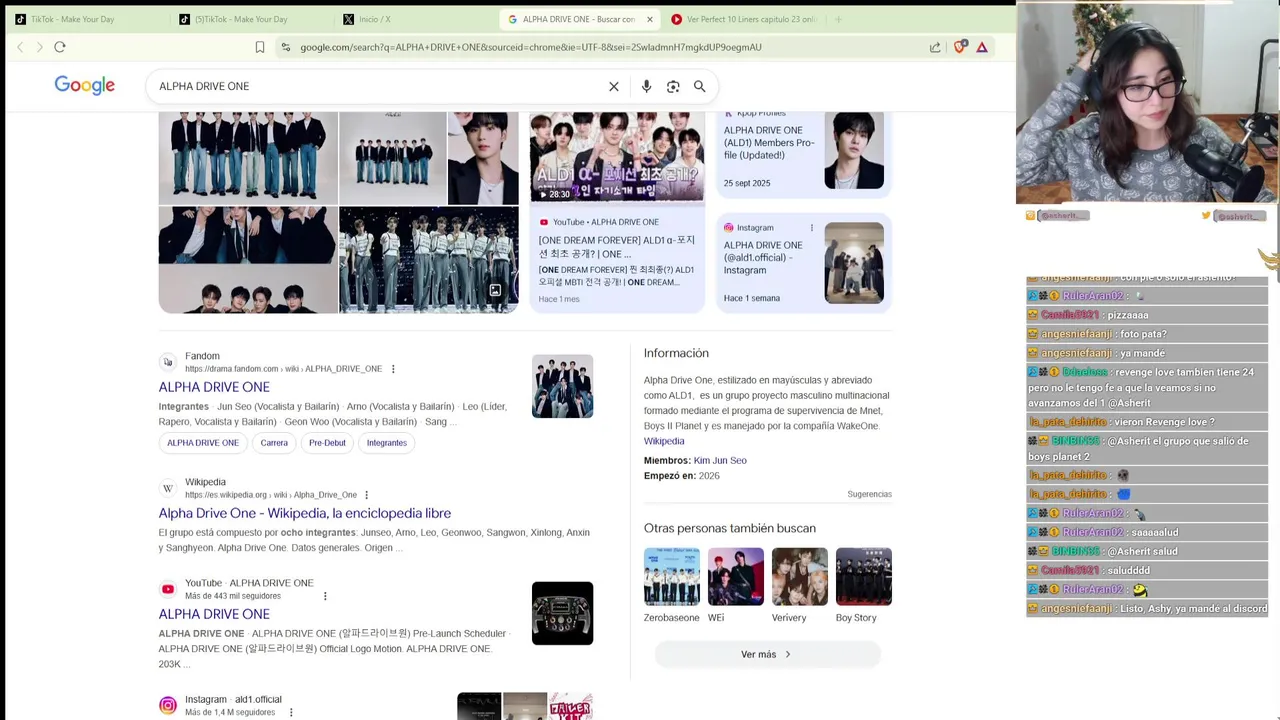Open the new tab plus button
Image resolution: width=1280 pixels, height=720 pixels.
click(x=838, y=19)
